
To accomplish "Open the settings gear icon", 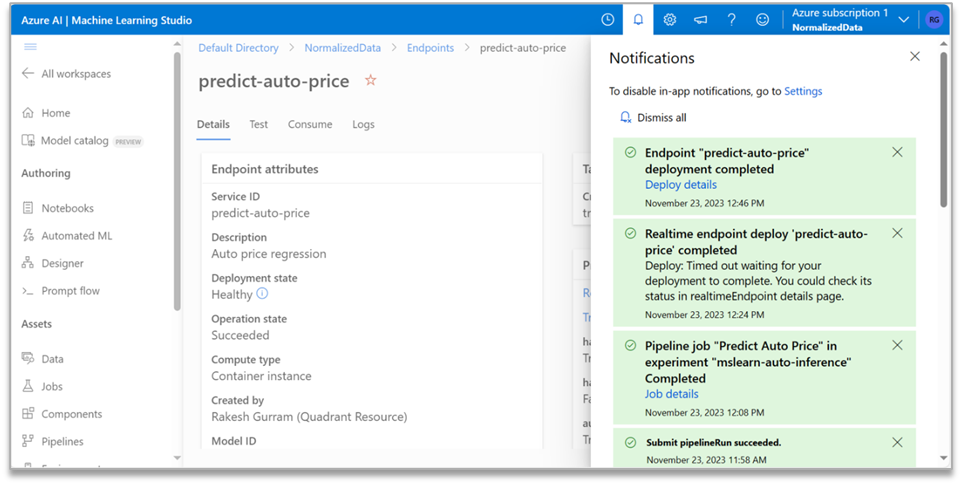I will point(669,20).
